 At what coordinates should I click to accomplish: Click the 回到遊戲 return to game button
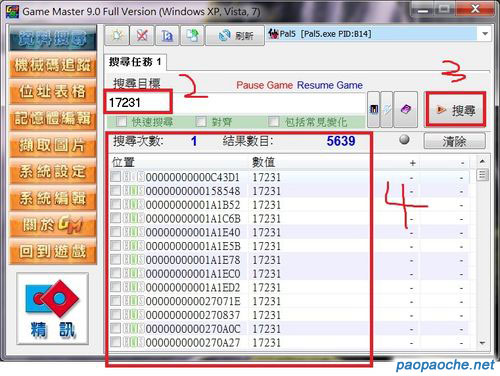53,251
